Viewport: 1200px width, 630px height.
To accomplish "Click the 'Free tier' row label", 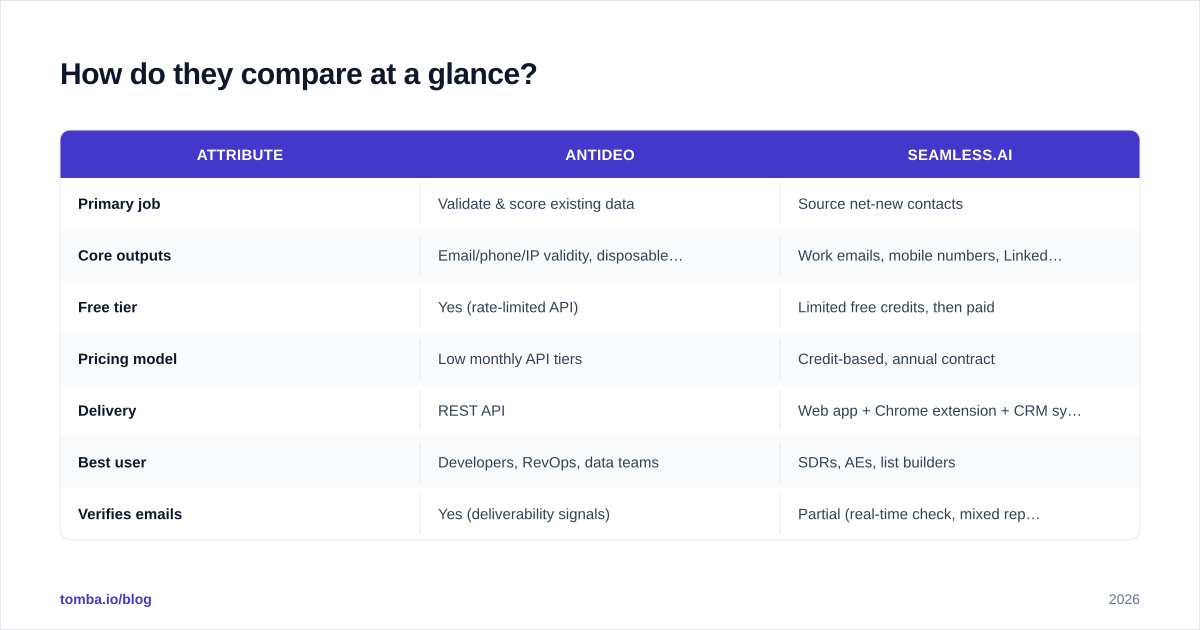I will [107, 308].
